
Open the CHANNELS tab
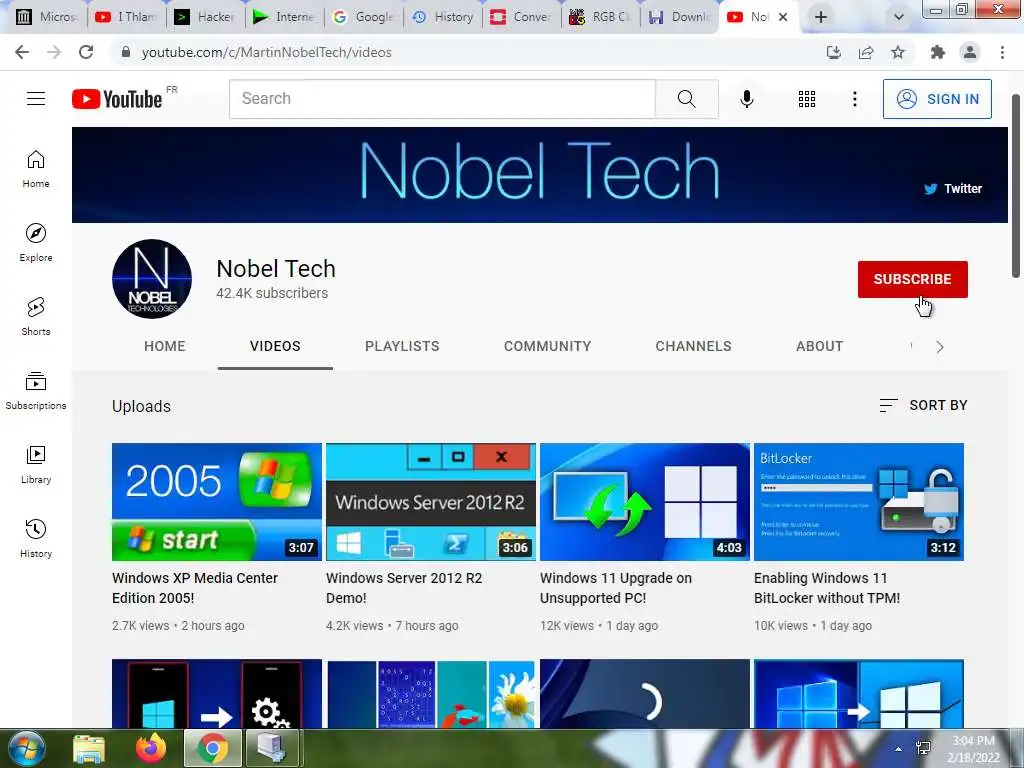pyautogui.click(x=694, y=346)
